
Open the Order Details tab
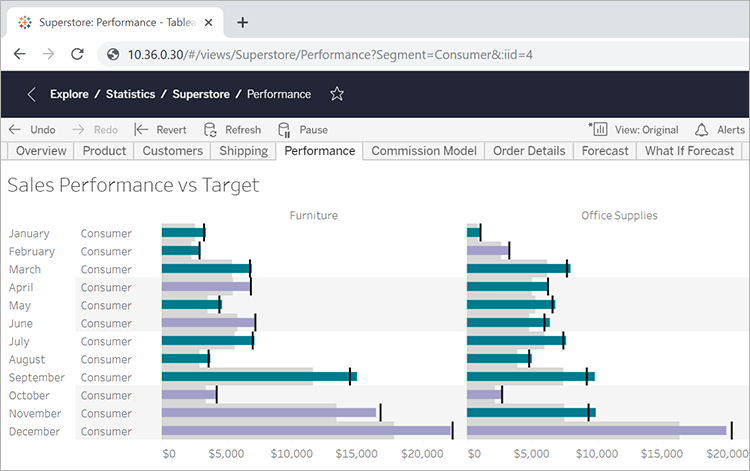[x=529, y=151]
